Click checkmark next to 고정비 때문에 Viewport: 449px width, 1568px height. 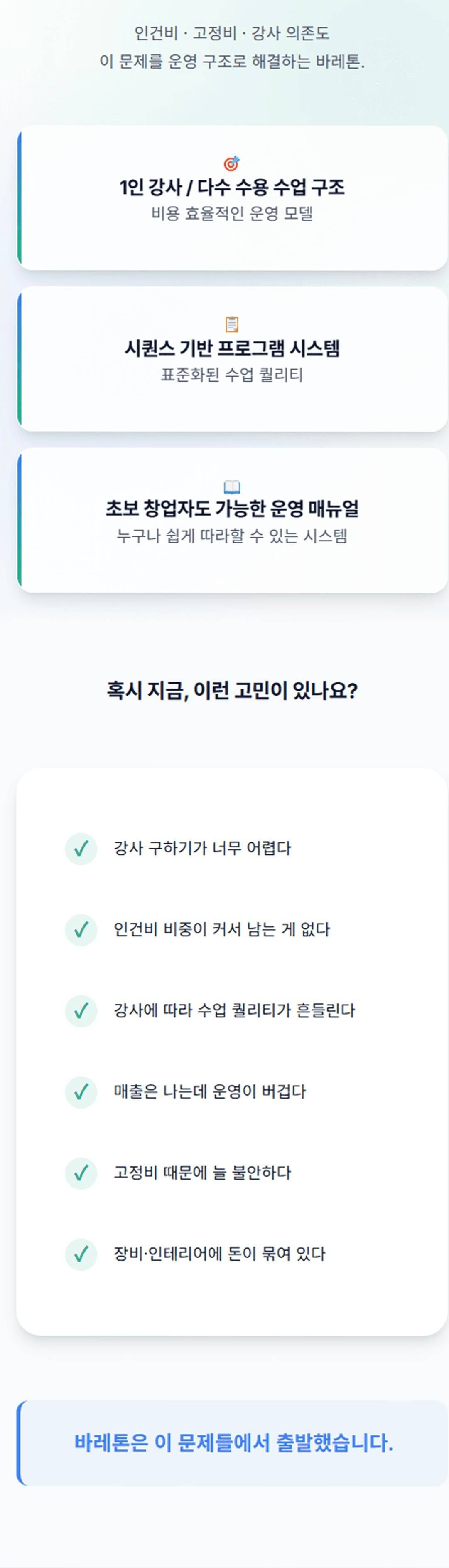81,1172
